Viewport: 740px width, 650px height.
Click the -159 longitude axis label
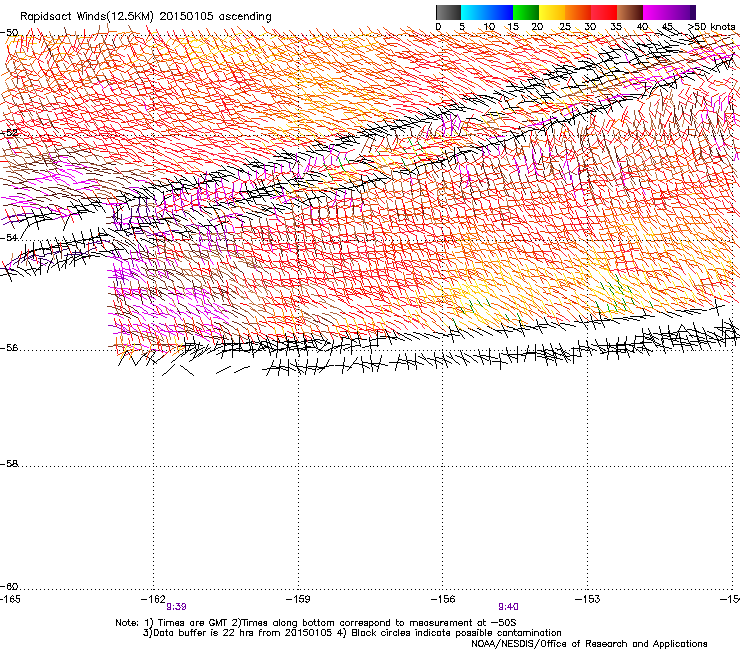[298, 599]
